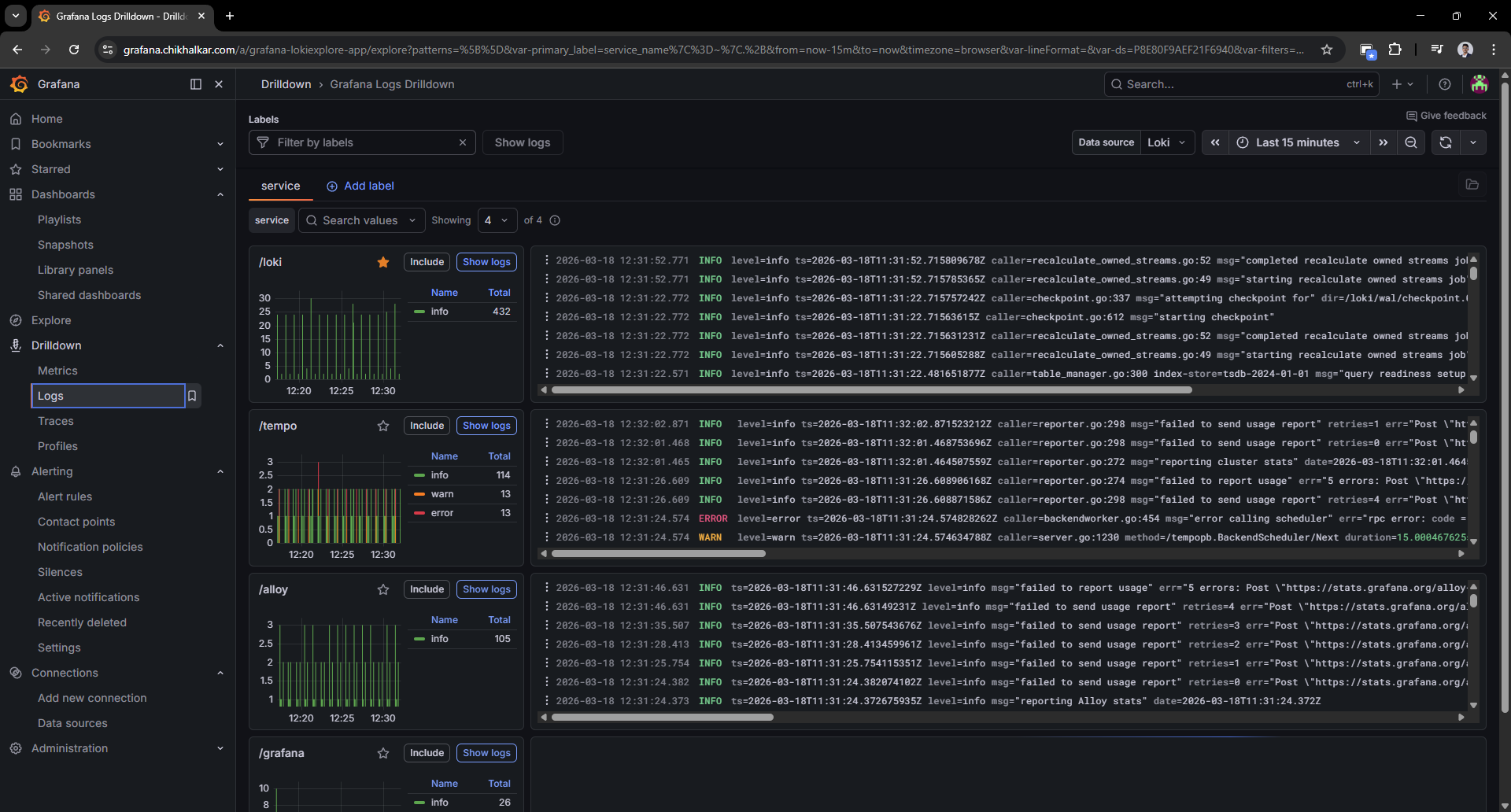Toggle the info series in /alloy legend
This screenshot has height=812, width=1511.
point(440,638)
